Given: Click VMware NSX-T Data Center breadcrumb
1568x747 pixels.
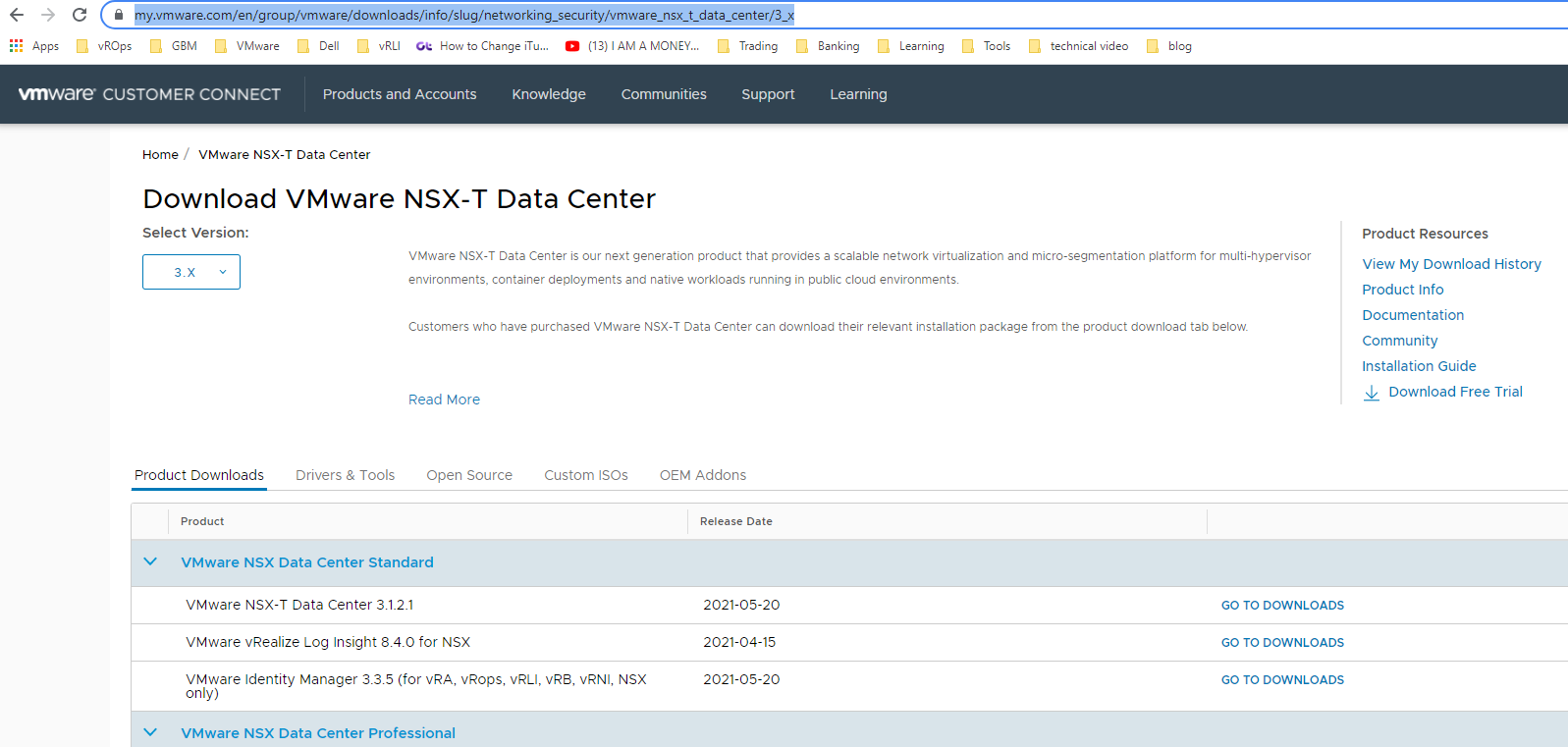Looking at the screenshot, I should tap(285, 154).
